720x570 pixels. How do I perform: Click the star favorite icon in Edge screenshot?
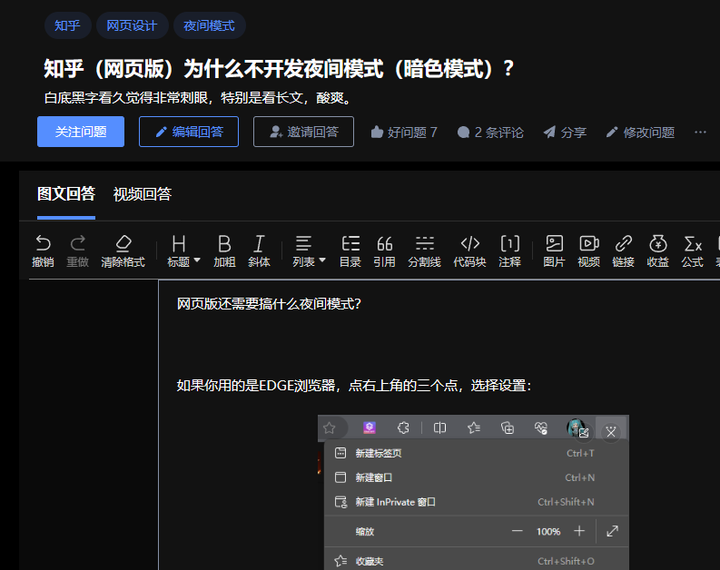click(329, 428)
